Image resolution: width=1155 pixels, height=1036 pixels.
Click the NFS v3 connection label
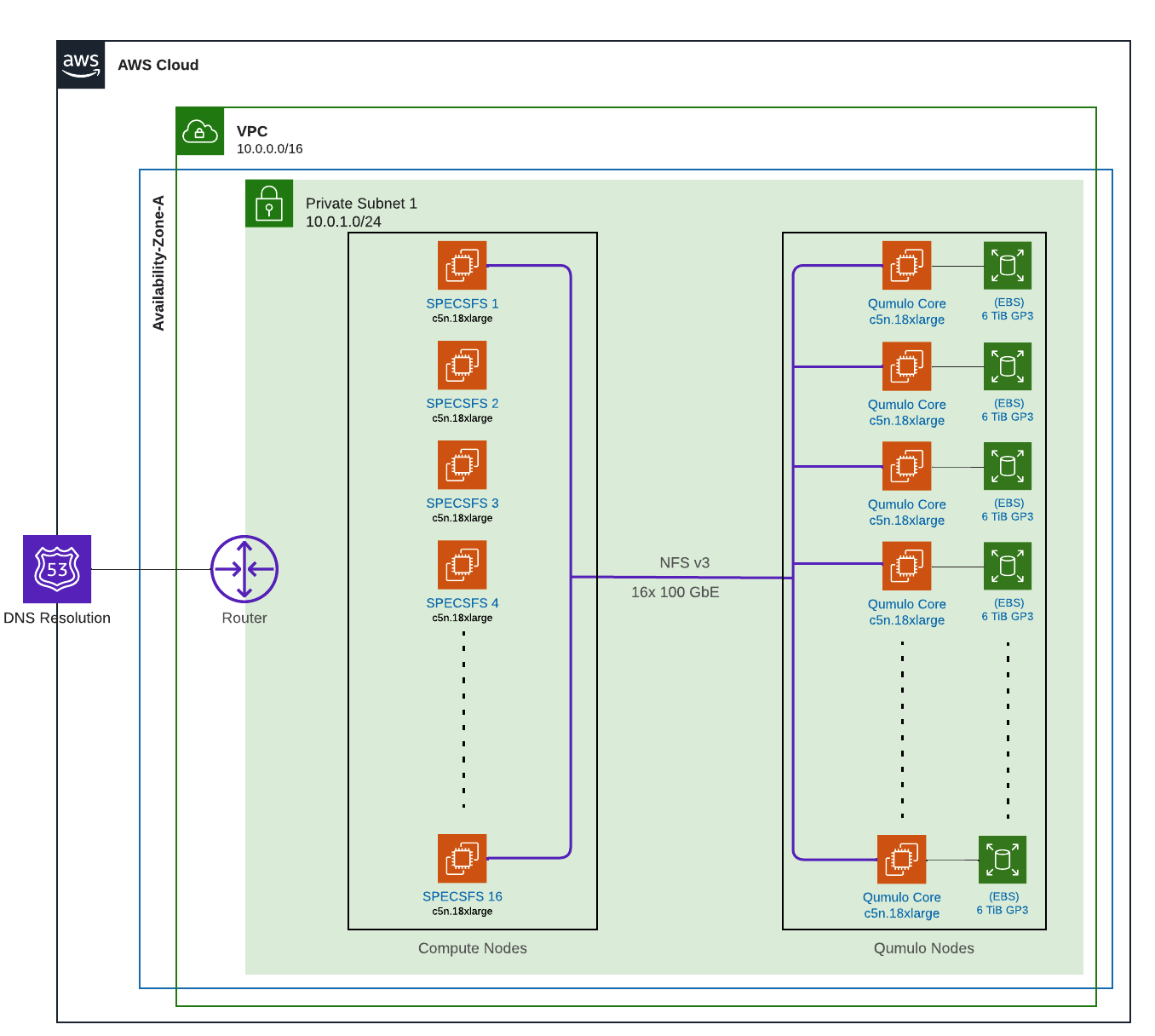[x=684, y=563]
